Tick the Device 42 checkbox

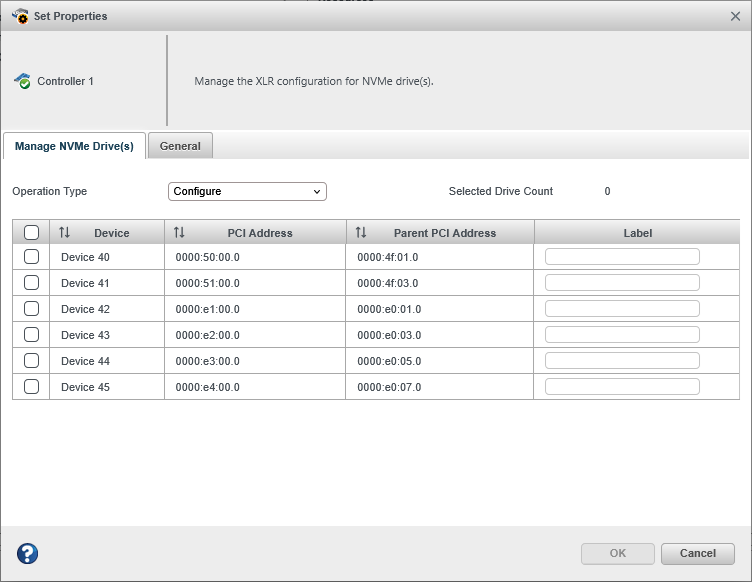click(x=31, y=309)
